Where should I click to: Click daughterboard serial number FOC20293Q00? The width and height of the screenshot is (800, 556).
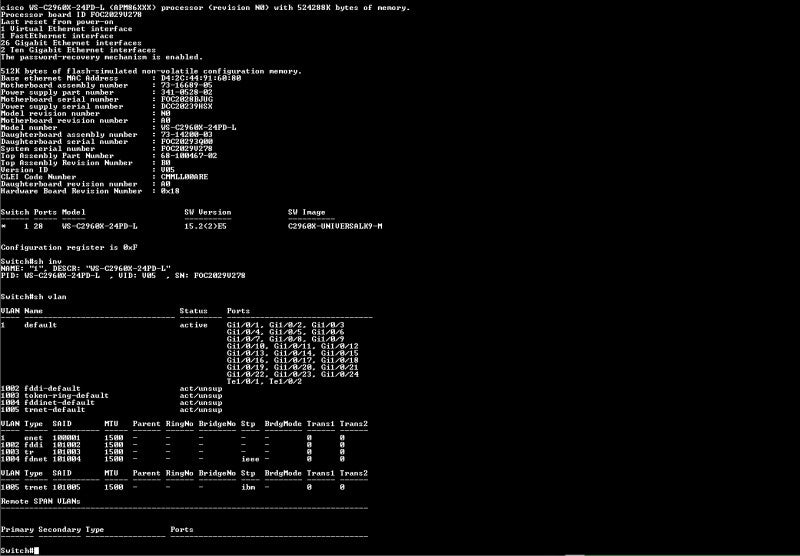187,142
